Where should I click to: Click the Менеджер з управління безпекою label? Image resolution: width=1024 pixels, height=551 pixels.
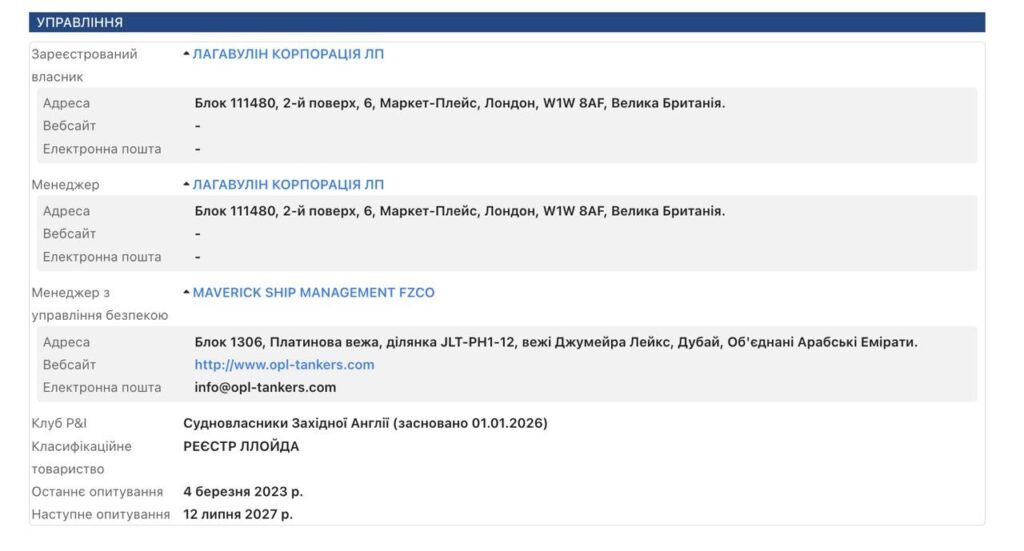click(x=99, y=304)
